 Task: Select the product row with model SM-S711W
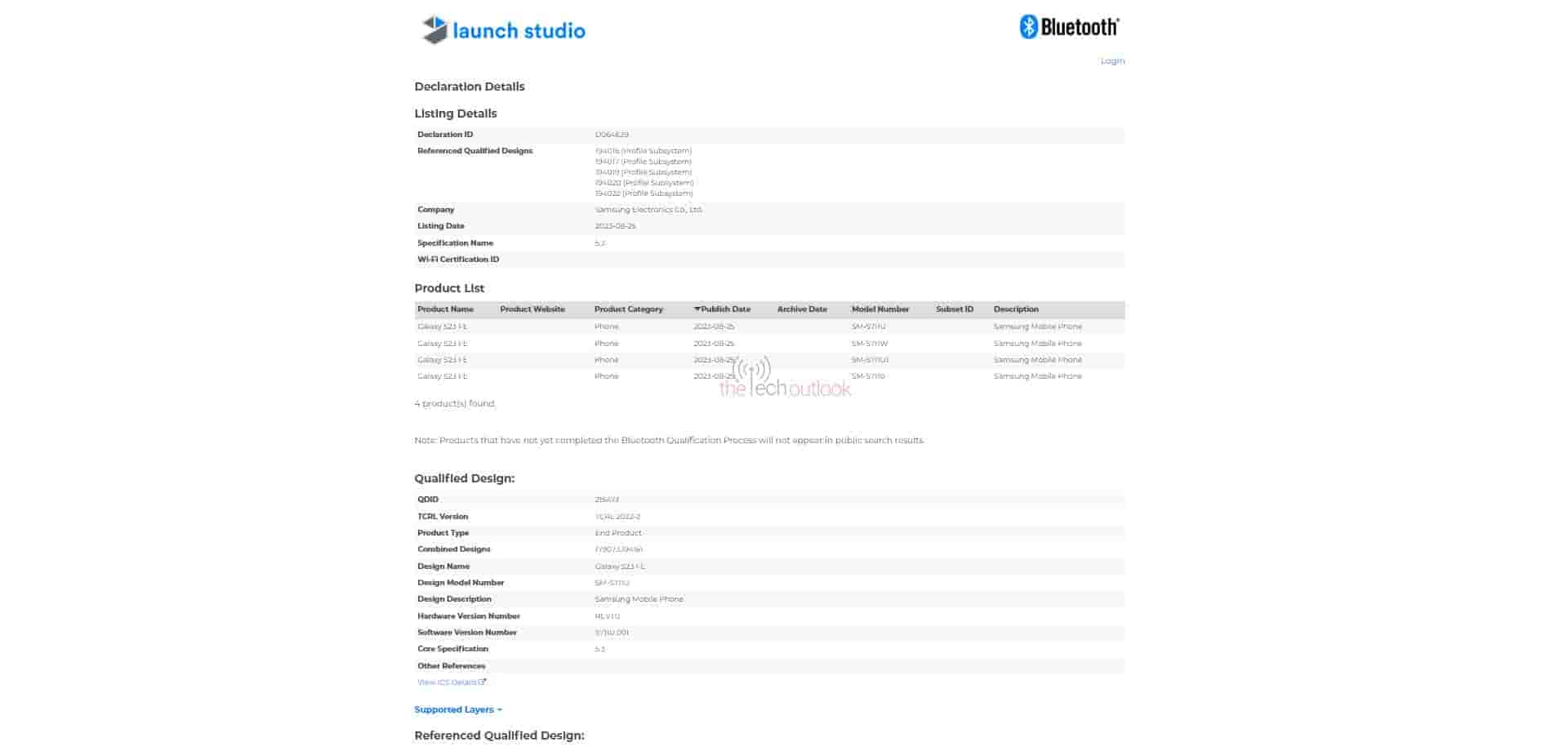click(x=869, y=344)
